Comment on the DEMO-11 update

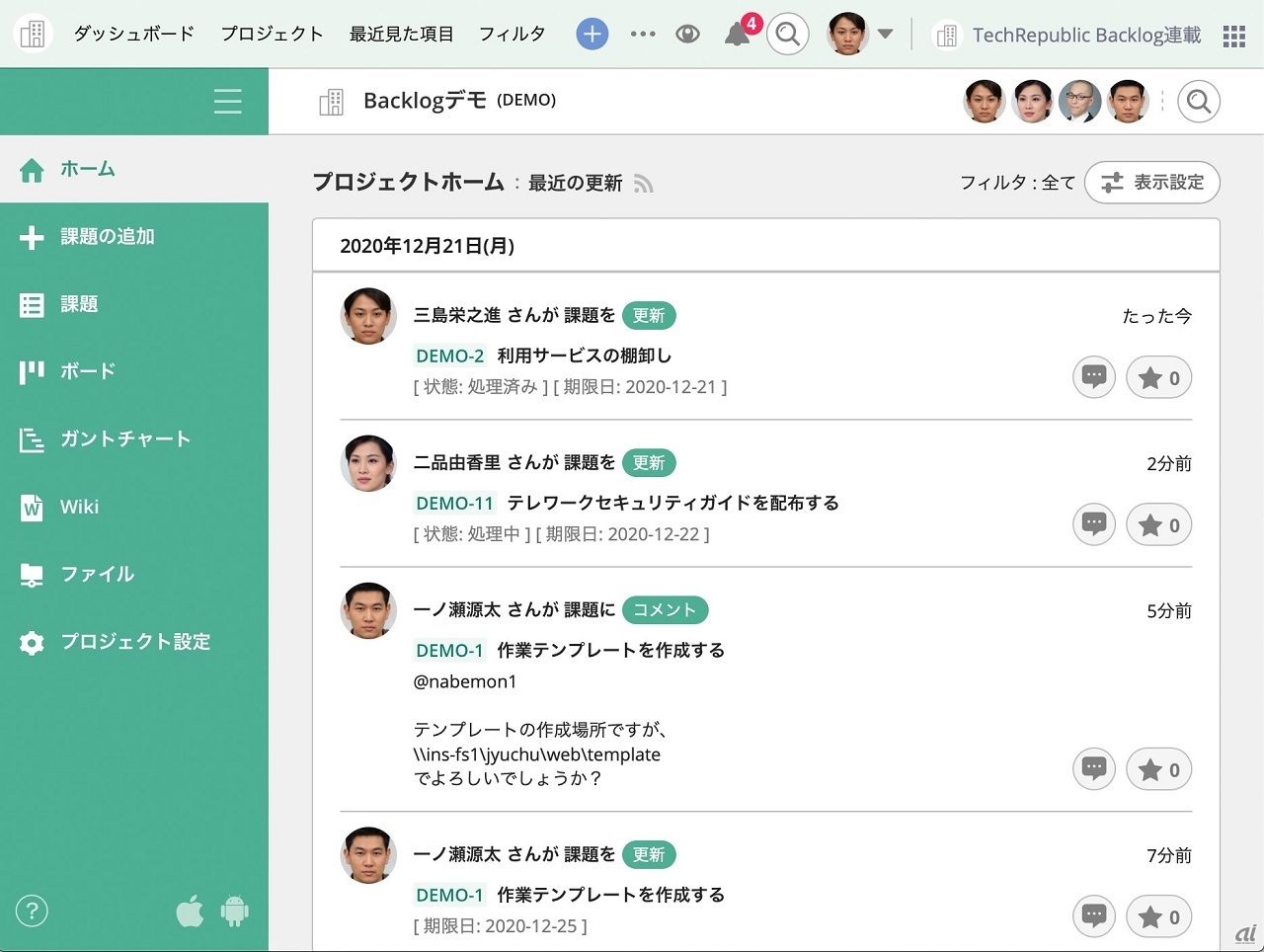[x=1094, y=524]
